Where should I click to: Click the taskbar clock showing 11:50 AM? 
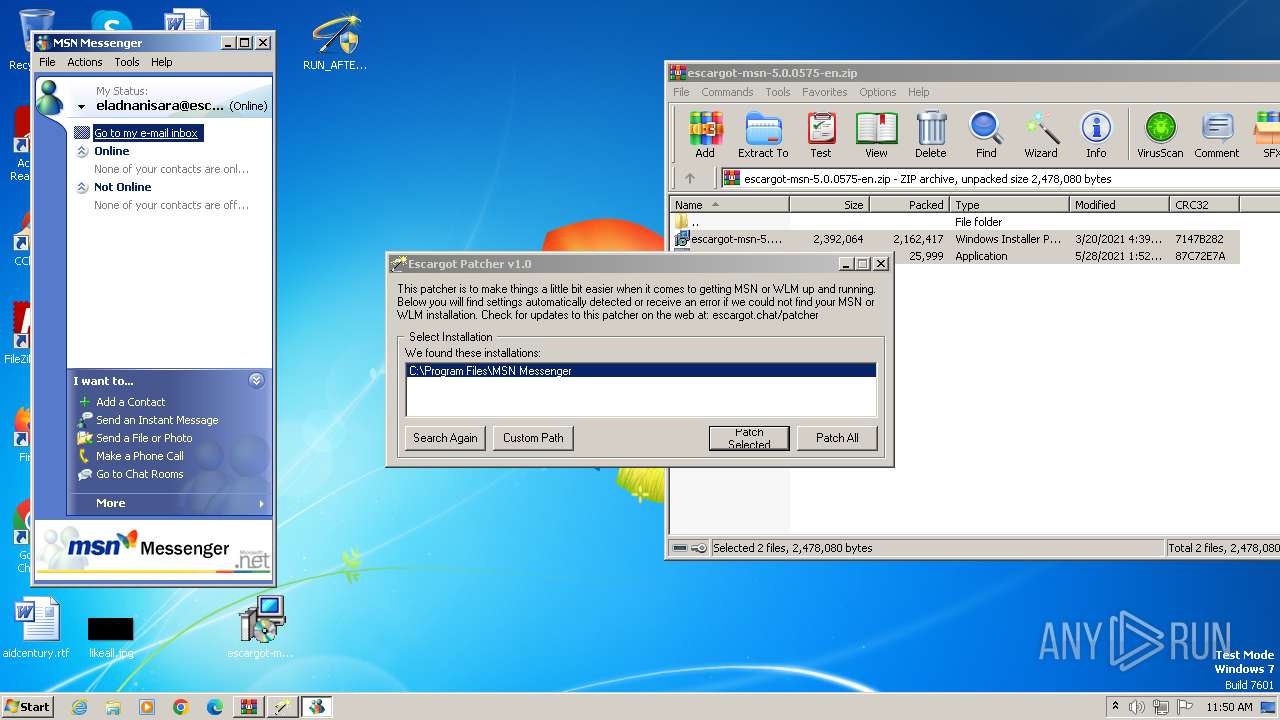point(1230,707)
